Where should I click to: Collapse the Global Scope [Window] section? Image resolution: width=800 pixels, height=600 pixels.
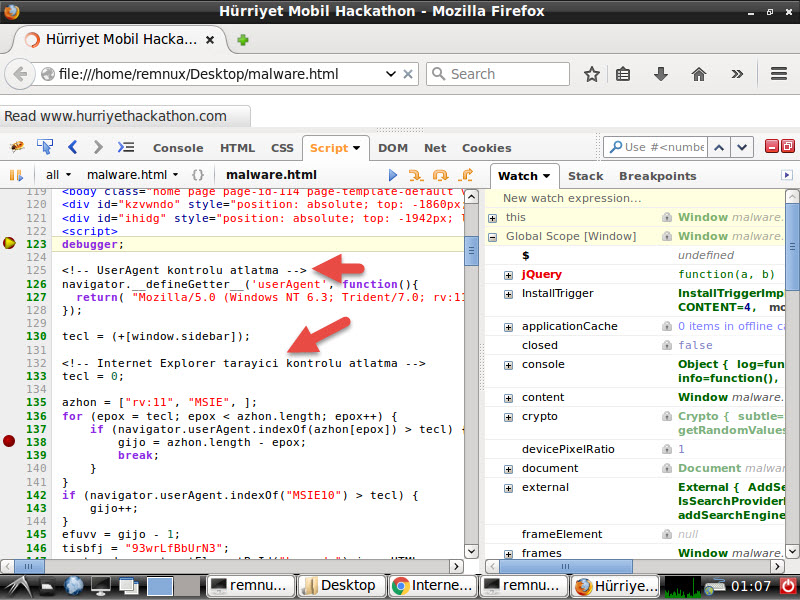coord(492,237)
